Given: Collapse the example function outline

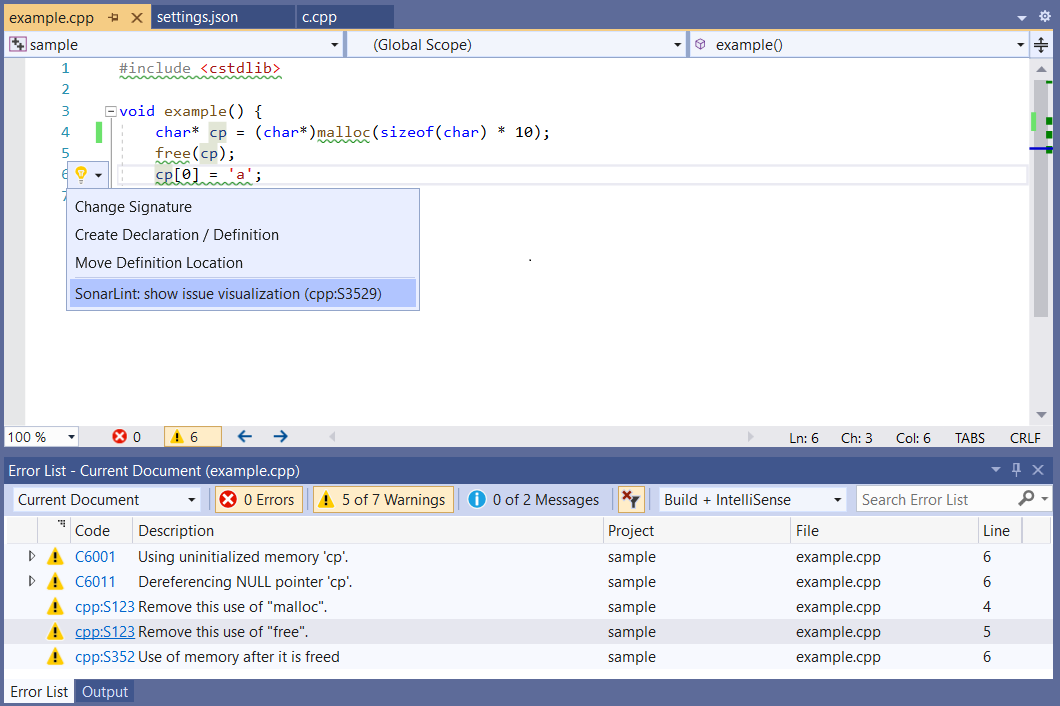Looking at the screenshot, I should coord(110,111).
